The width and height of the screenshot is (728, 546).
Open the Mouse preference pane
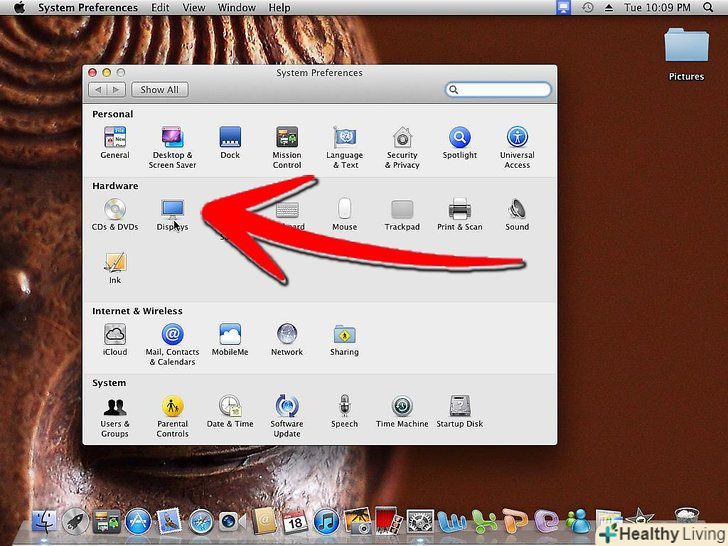(344, 214)
